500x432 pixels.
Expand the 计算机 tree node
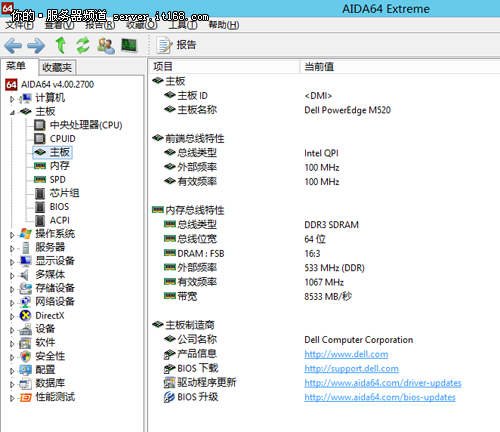pyautogui.click(x=12, y=99)
